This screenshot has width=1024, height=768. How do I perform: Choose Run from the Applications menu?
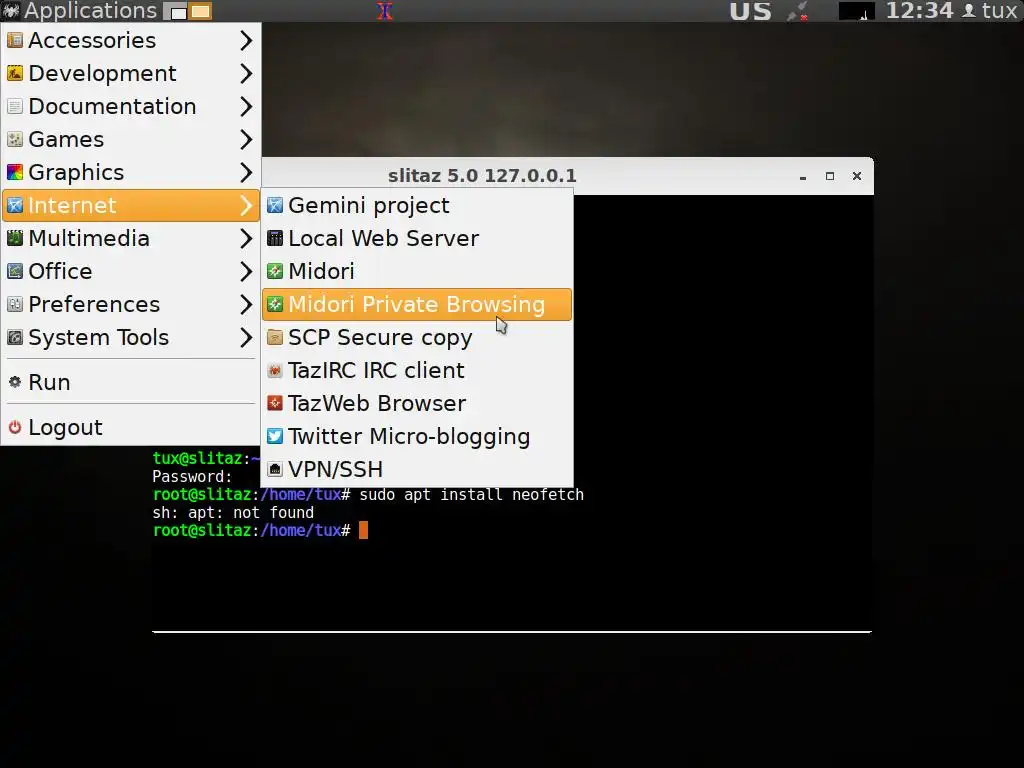coord(131,382)
